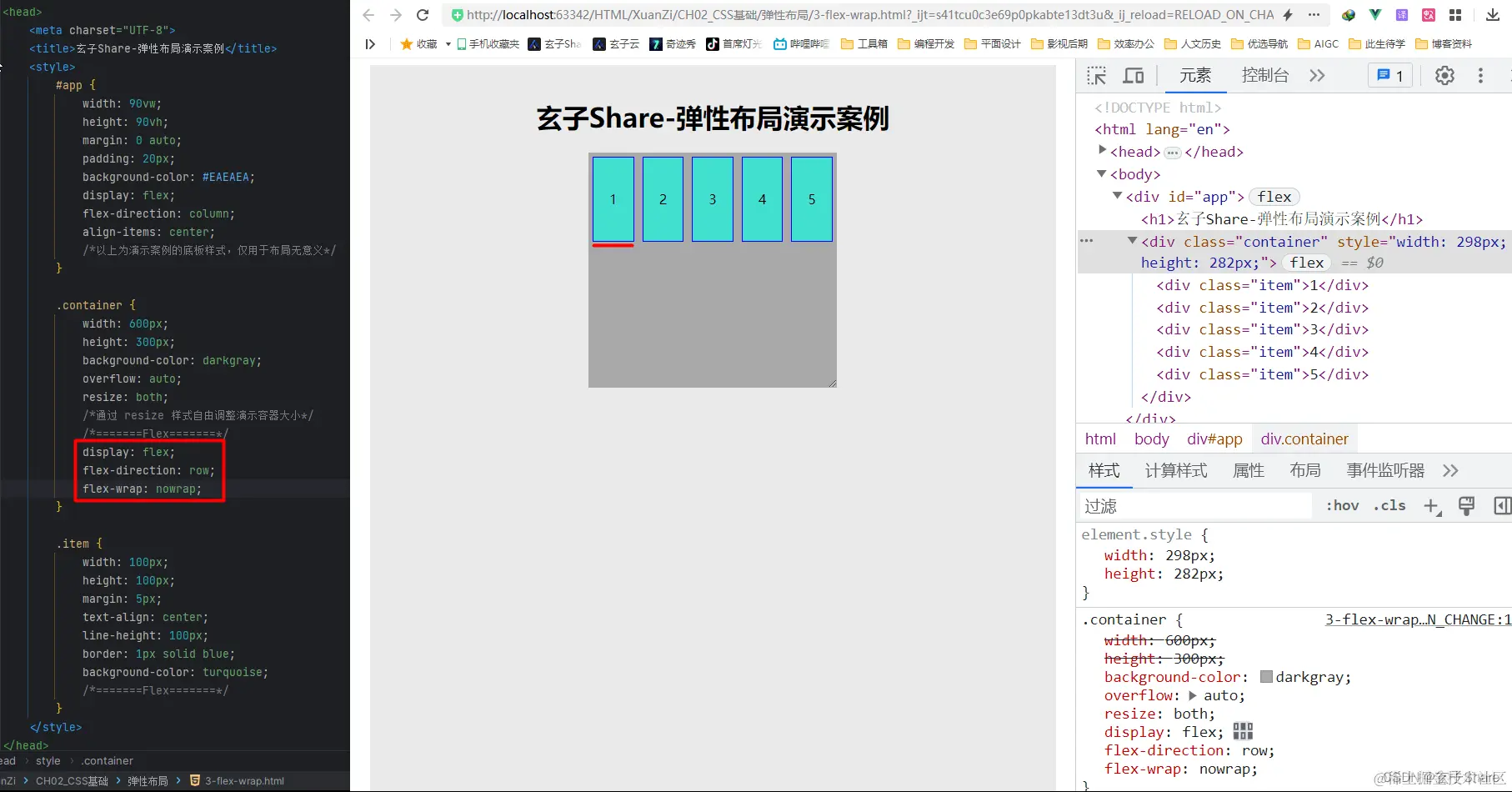The image size is (1512, 792).
Task: Open the 3-flex-wrap stylesheet source link
Action: click(x=1414, y=619)
